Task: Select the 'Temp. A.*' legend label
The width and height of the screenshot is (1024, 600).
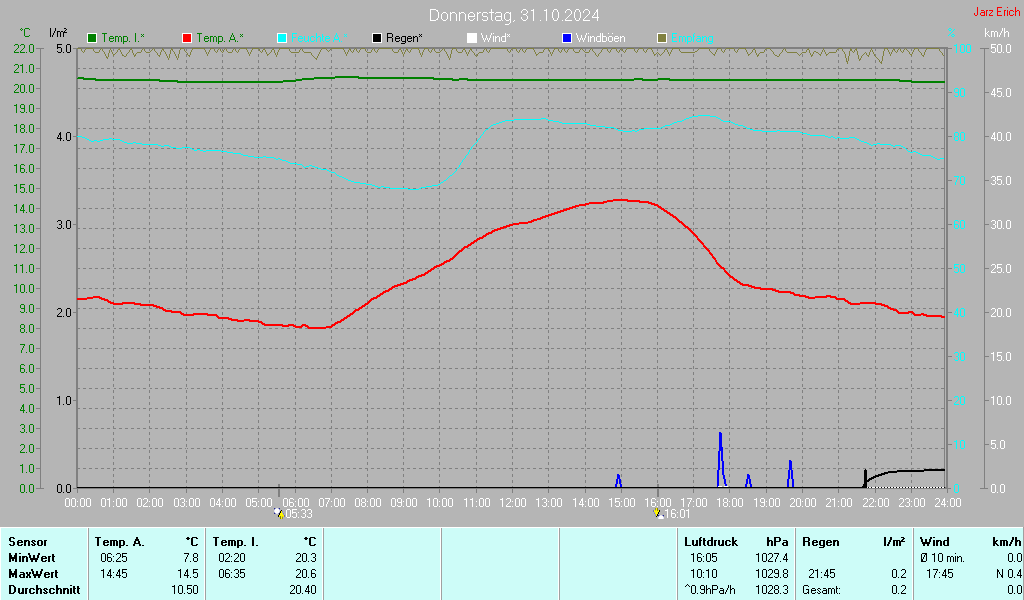Action: click(219, 38)
